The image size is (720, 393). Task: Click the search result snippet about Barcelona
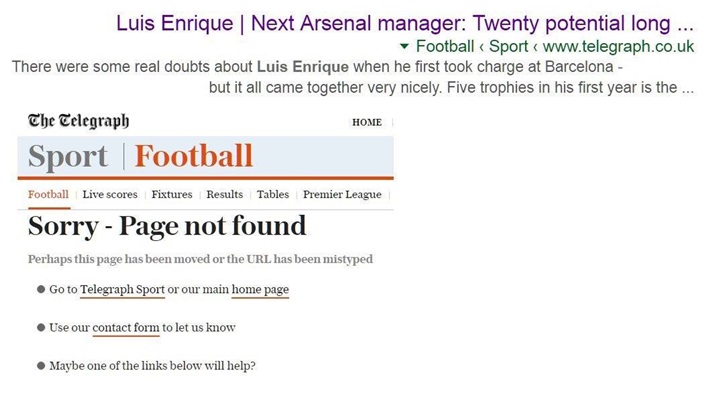(353, 77)
